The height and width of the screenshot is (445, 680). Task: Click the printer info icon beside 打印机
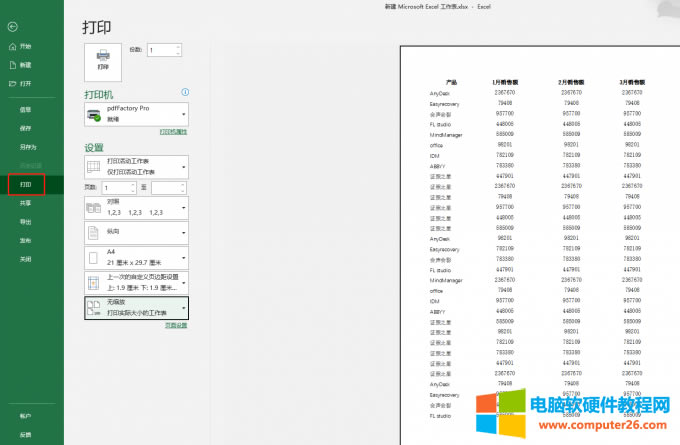[x=183, y=94]
